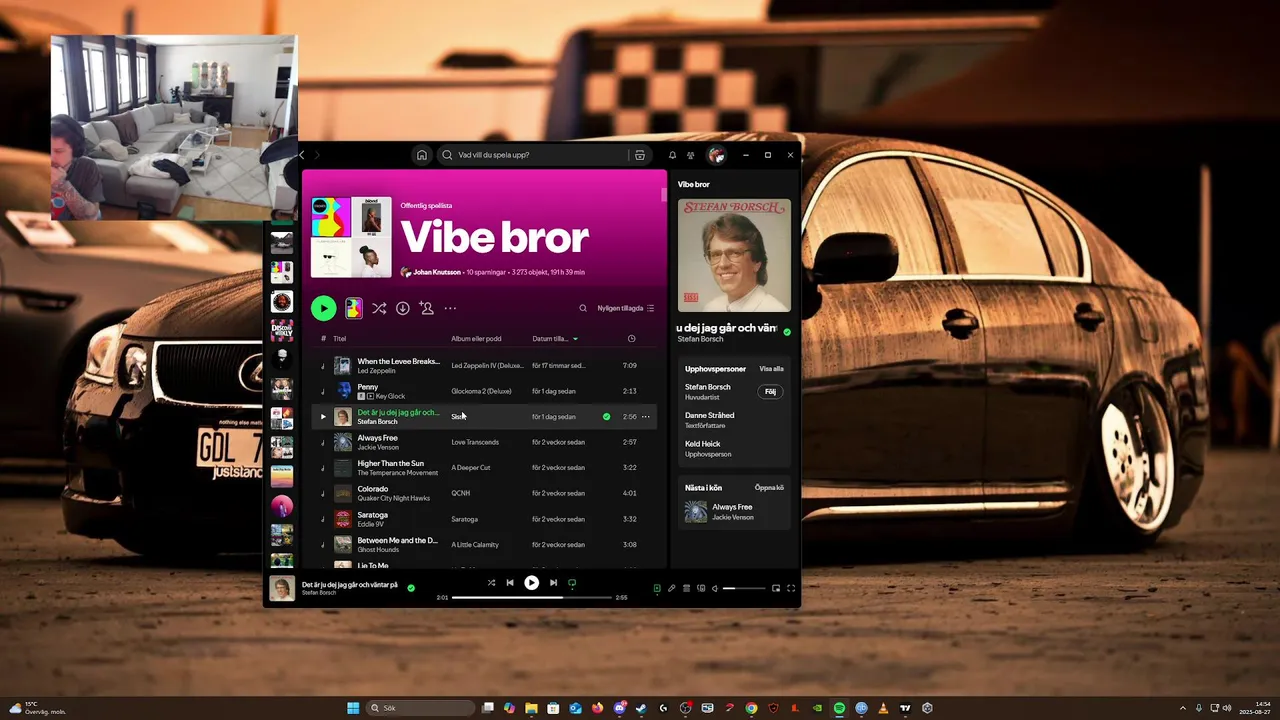Image resolution: width=1280 pixels, height=720 pixels.
Task: Open notifications bell in Spotify header
Action: 672,155
